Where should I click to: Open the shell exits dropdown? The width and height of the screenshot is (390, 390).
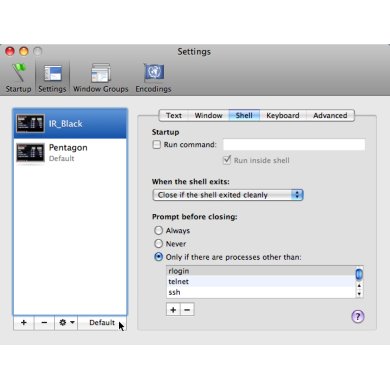pyautogui.click(x=228, y=195)
